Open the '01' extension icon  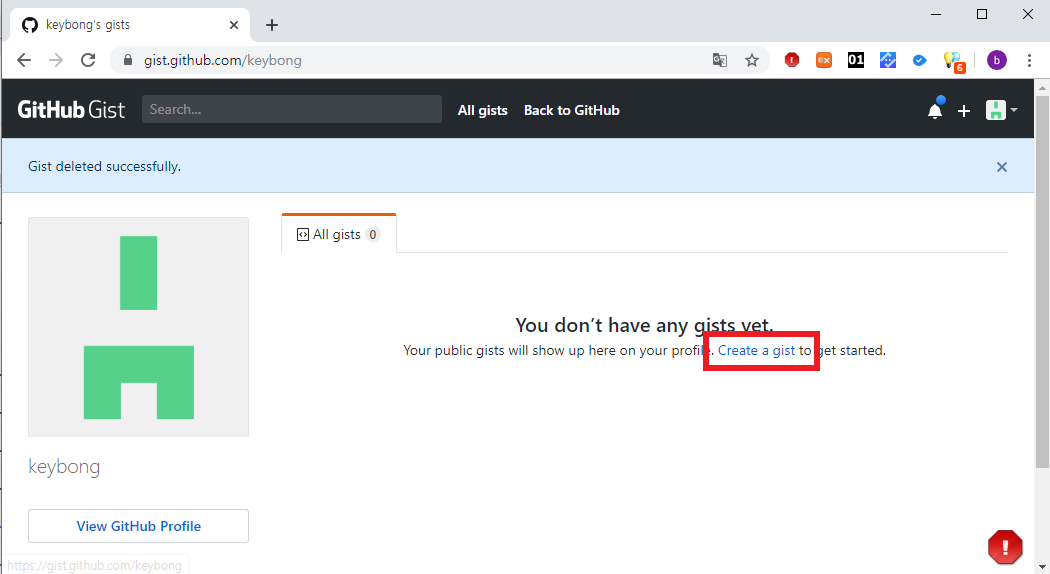click(x=856, y=60)
